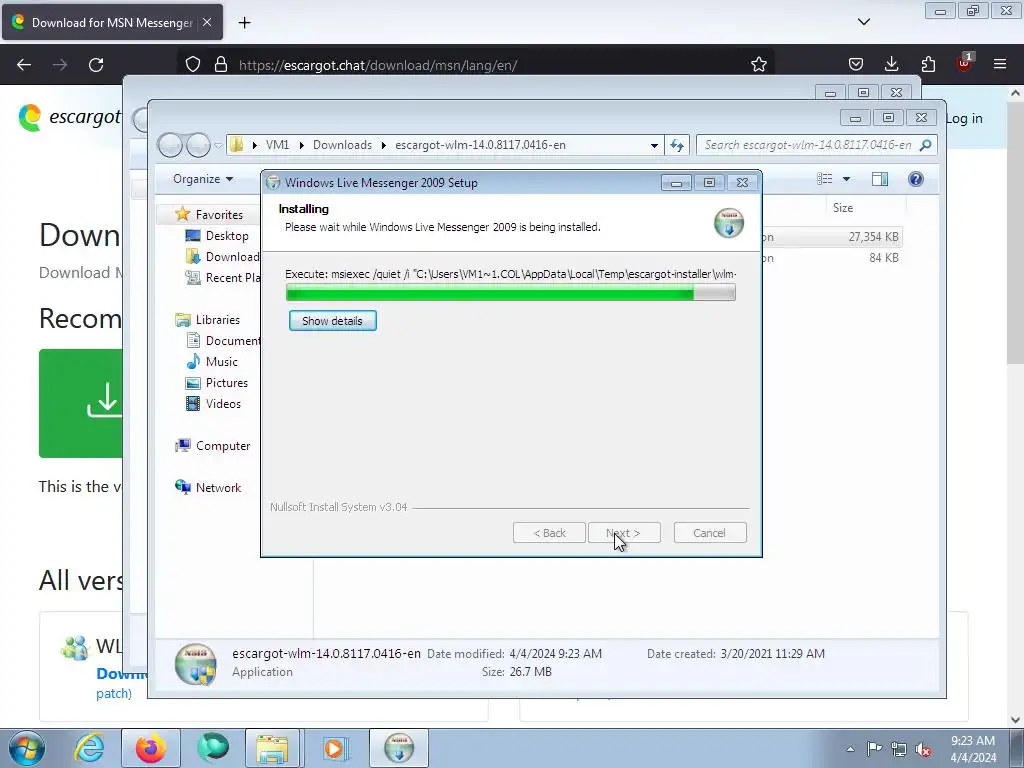Click the Pocket save icon in Firefox

[856, 65]
